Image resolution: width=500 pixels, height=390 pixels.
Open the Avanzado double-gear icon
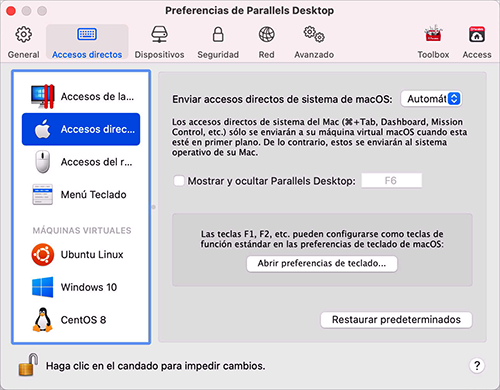tap(314, 34)
